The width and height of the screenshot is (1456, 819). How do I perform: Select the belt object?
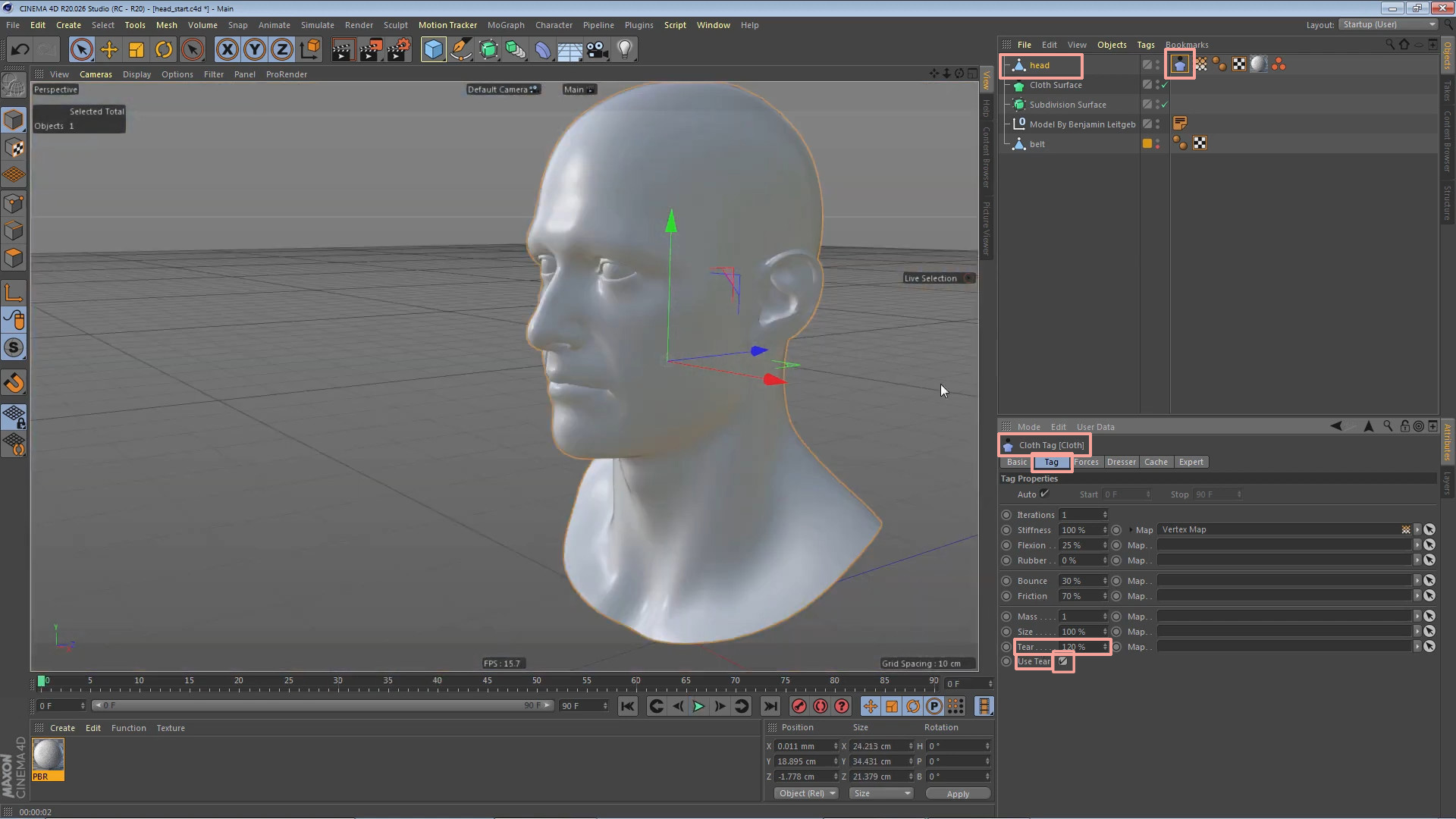pos(1037,144)
